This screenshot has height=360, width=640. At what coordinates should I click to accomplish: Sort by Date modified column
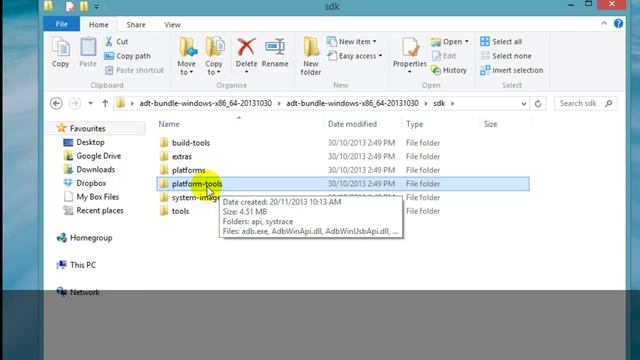352,124
